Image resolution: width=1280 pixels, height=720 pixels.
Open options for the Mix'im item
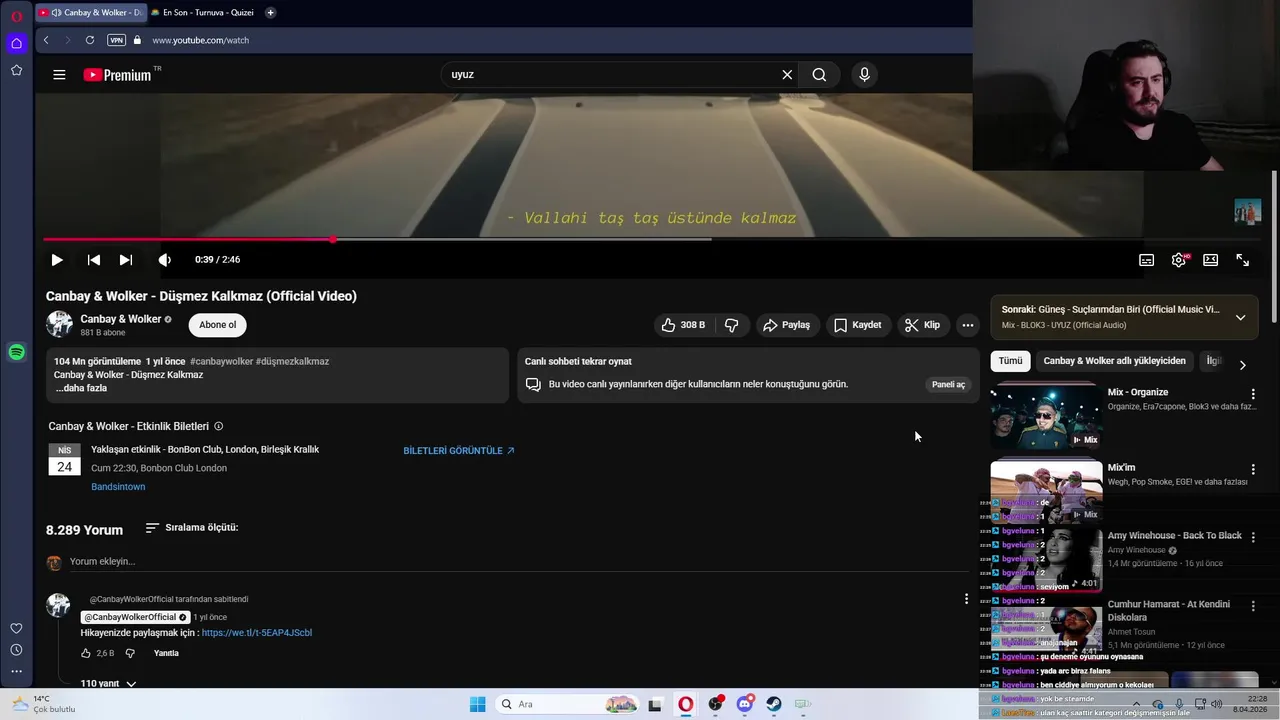click(1253, 469)
